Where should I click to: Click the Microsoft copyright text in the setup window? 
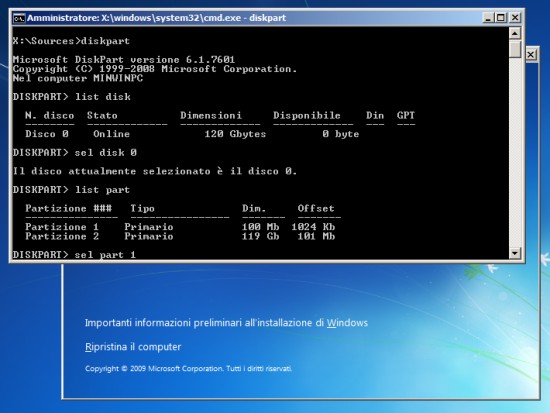point(188,368)
